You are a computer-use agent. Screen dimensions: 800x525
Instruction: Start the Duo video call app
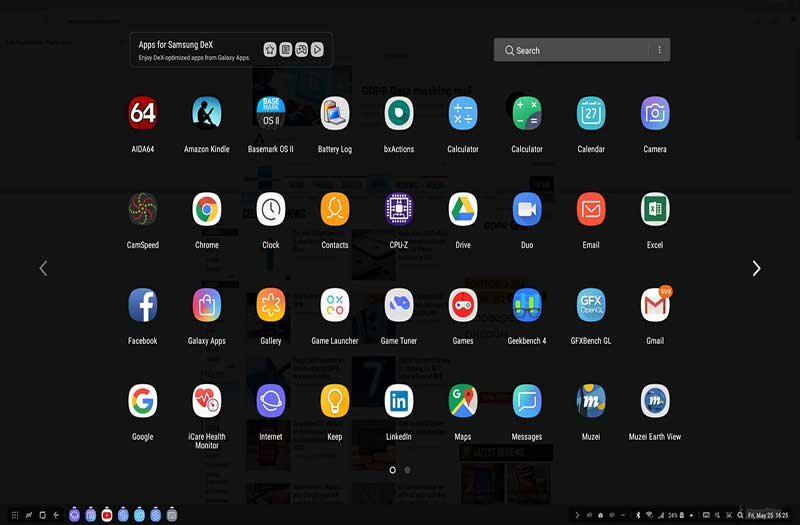pos(527,209)
